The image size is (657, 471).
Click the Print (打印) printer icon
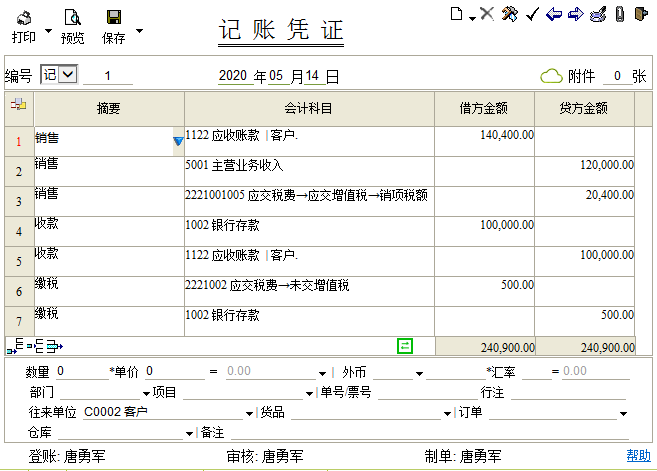[x=24, y=18]
